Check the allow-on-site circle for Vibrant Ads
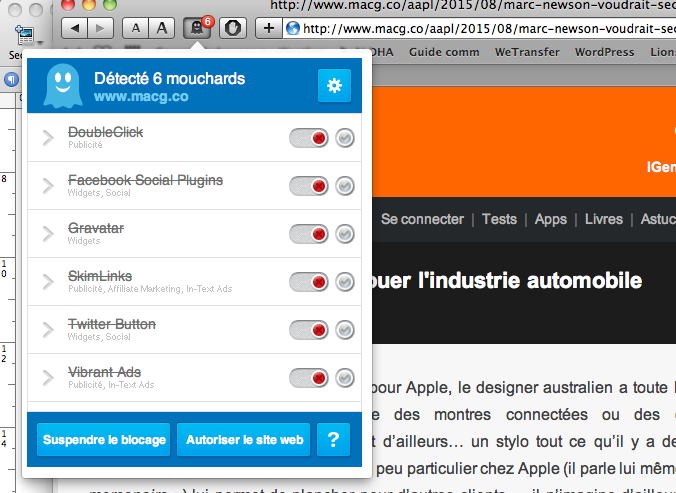 (x=344, y=378)
